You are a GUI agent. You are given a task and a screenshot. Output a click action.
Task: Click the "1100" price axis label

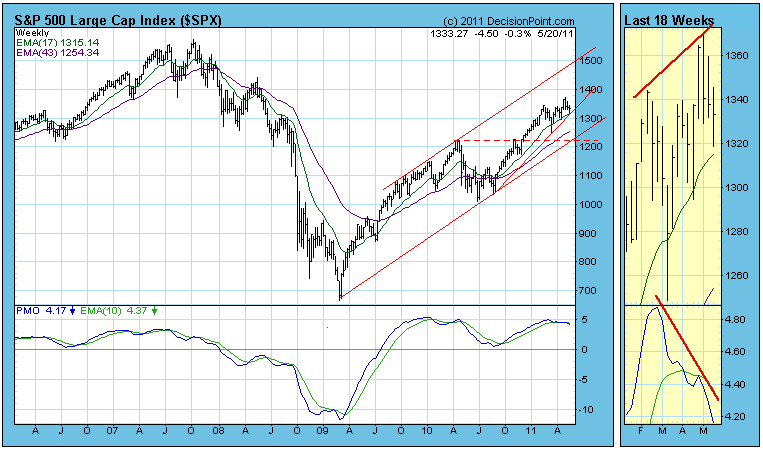(x=591, y=176)
